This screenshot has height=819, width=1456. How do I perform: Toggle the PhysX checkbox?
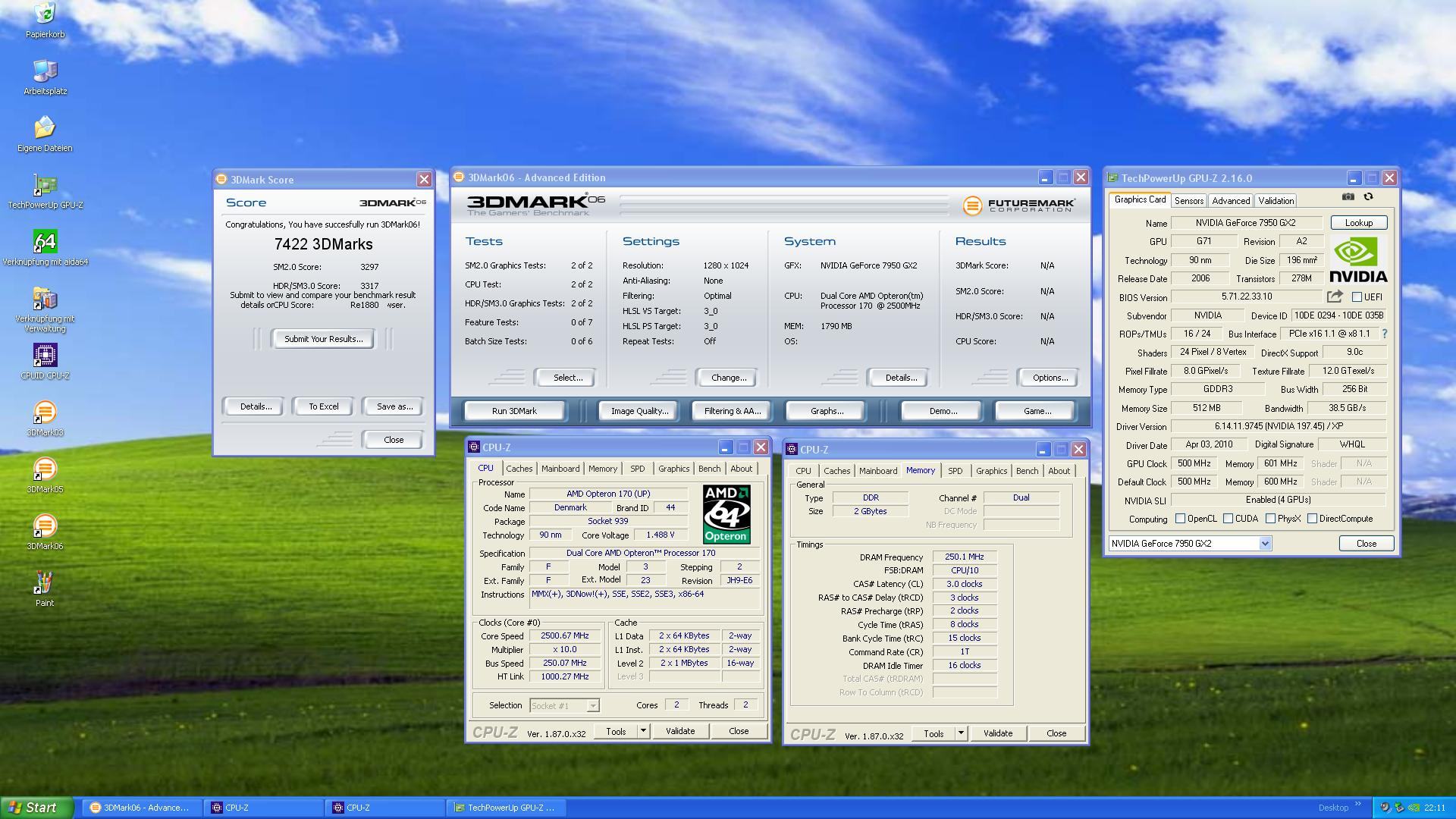1270,519
